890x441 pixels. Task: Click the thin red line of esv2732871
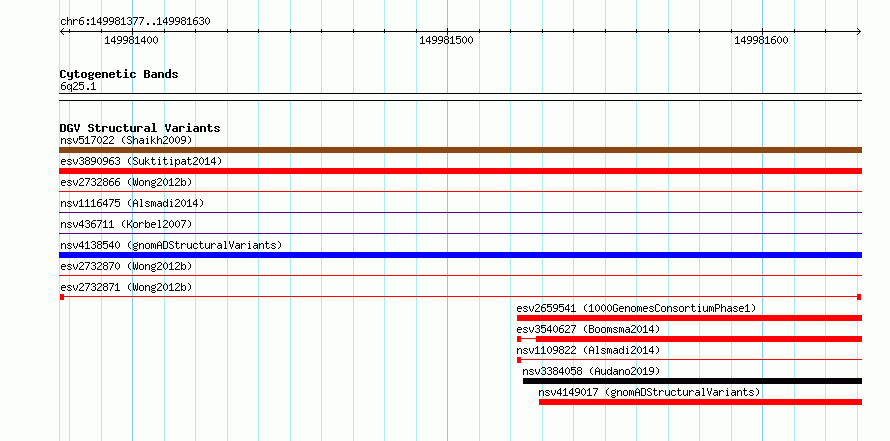[x=460, y=297]
